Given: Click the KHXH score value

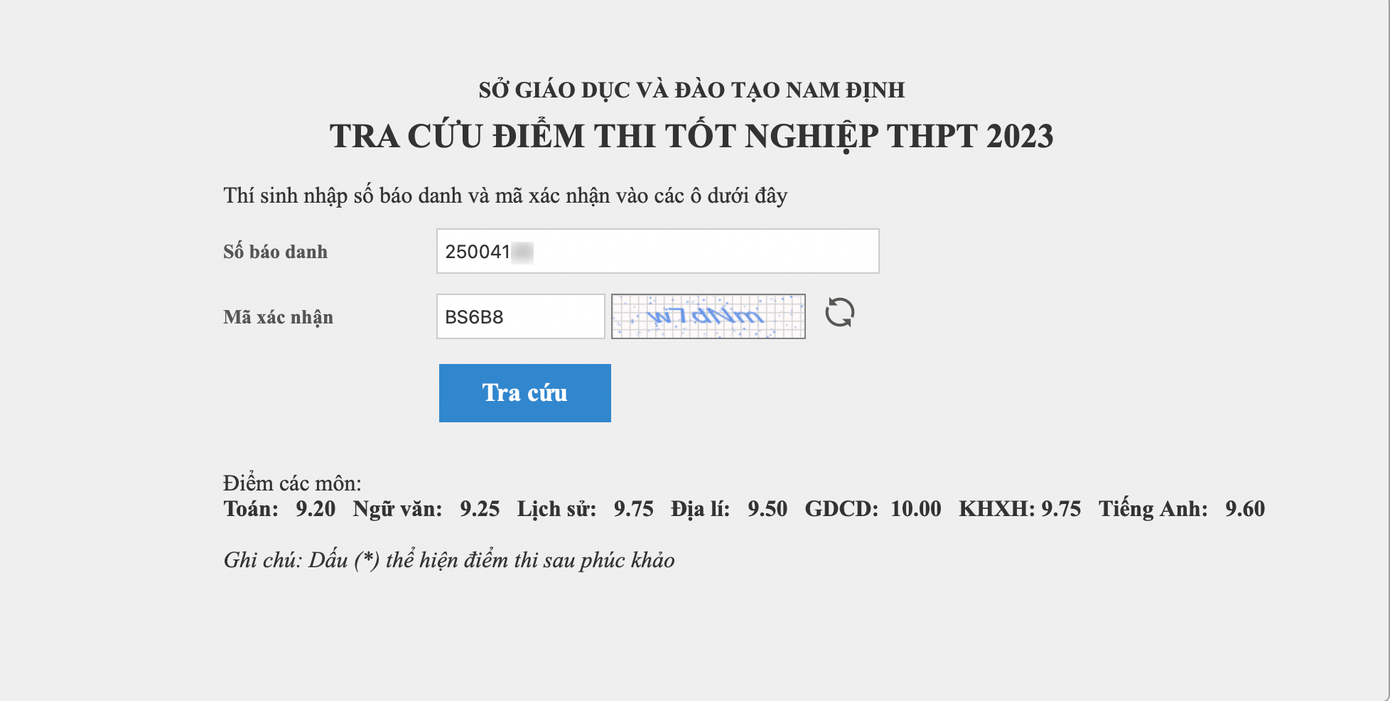Looking at the screenshot, I should [1061, 509].
